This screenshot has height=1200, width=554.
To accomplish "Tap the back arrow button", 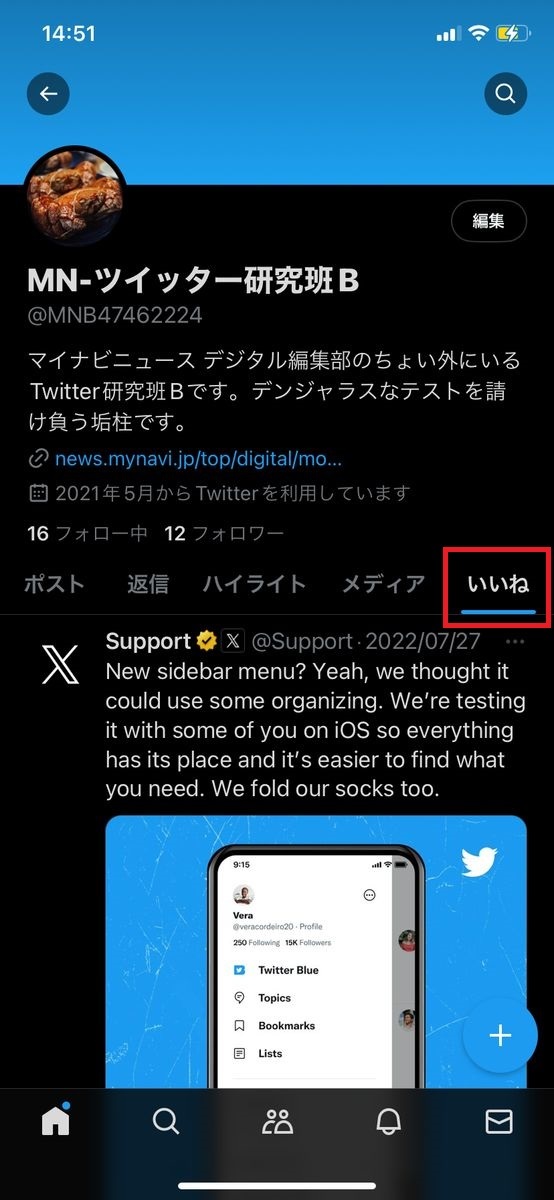I will click(x=48, y=95).
